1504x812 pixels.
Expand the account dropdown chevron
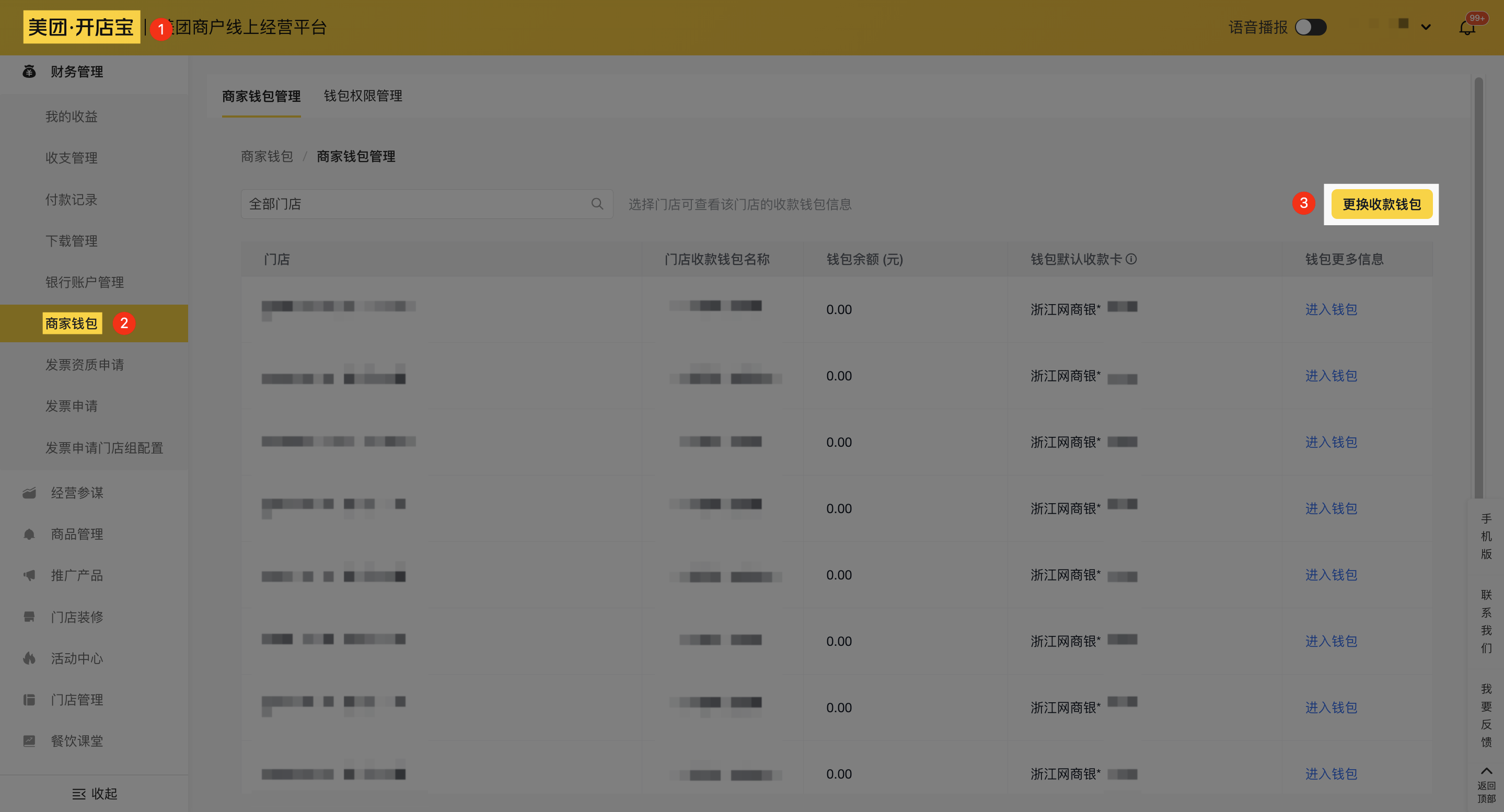click(x=1426, y=28)
